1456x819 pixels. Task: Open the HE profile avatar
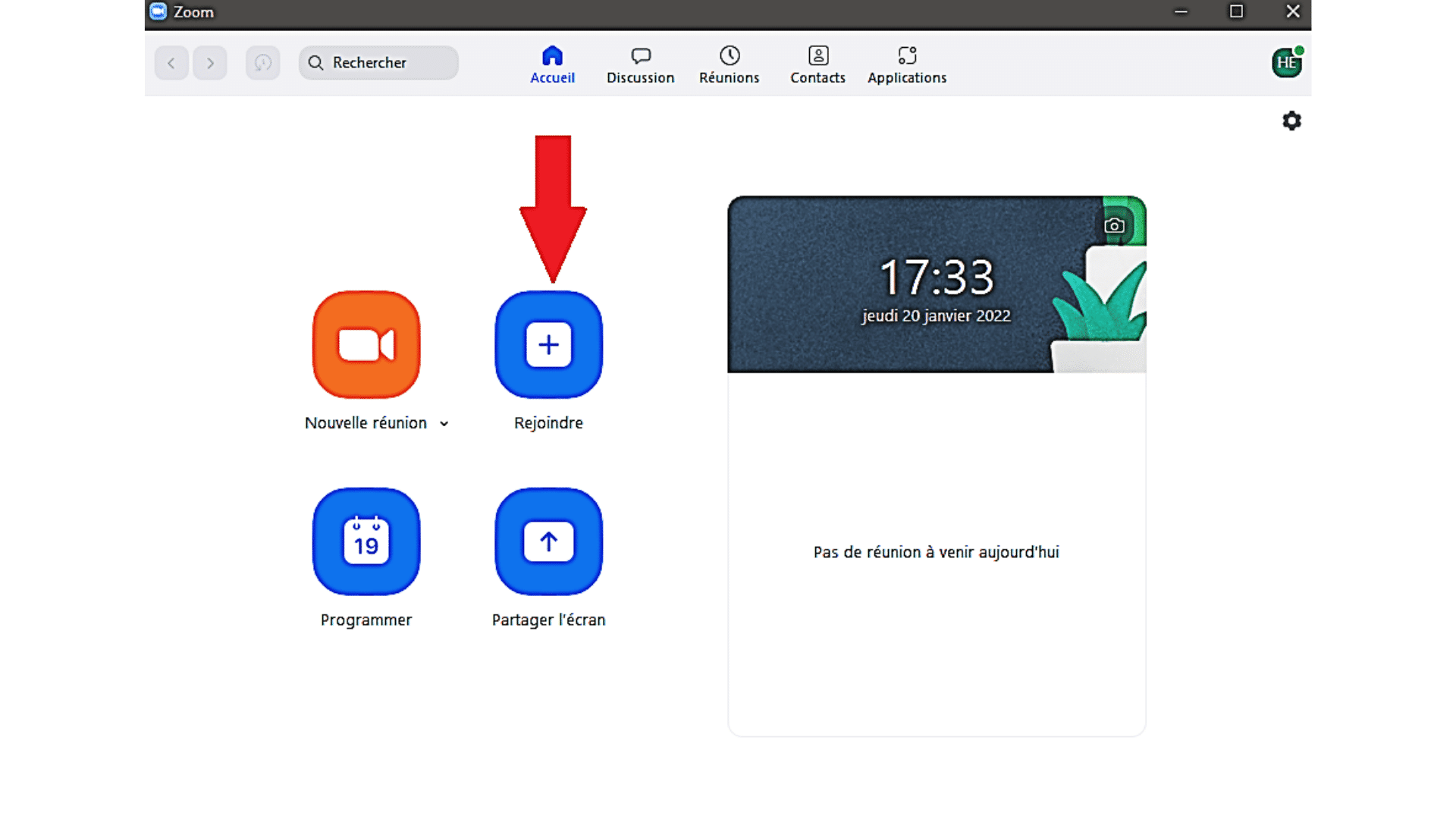[1287, 62]
